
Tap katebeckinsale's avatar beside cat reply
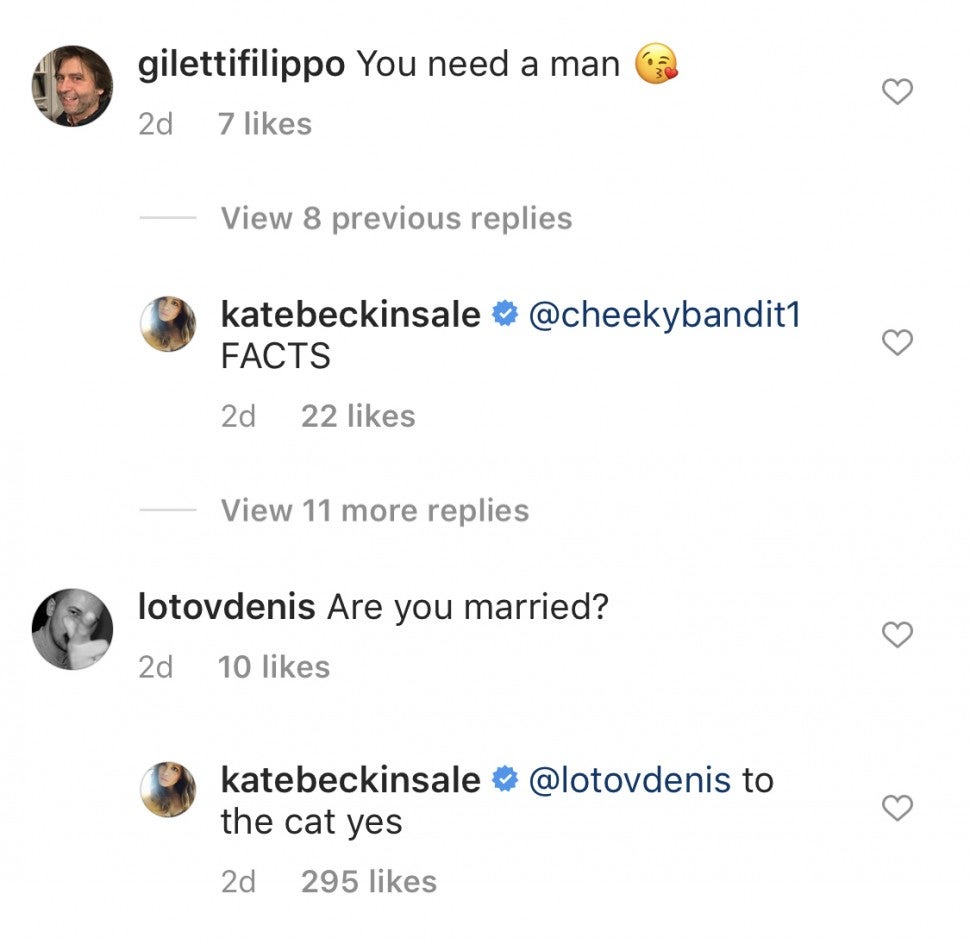[x=168, y=789]
